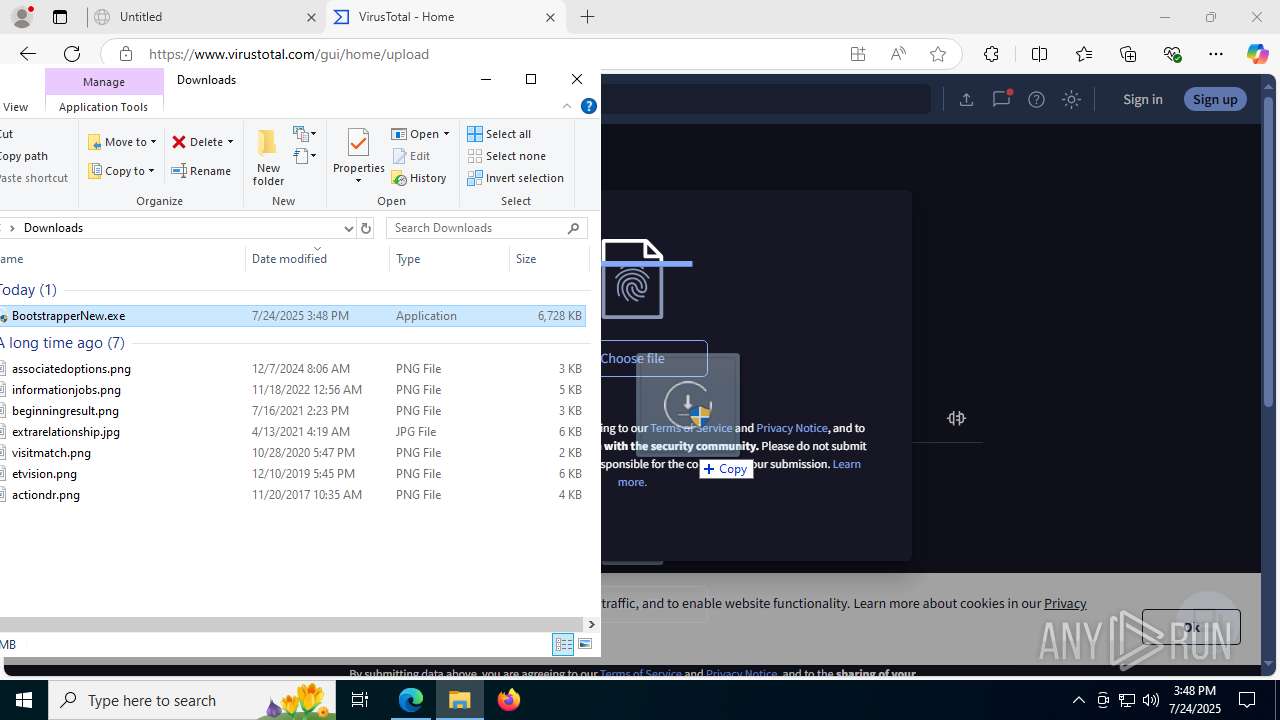Click Rename in the Organize group
This screenshot has width=1280, height=720.
tap(201, 171)
